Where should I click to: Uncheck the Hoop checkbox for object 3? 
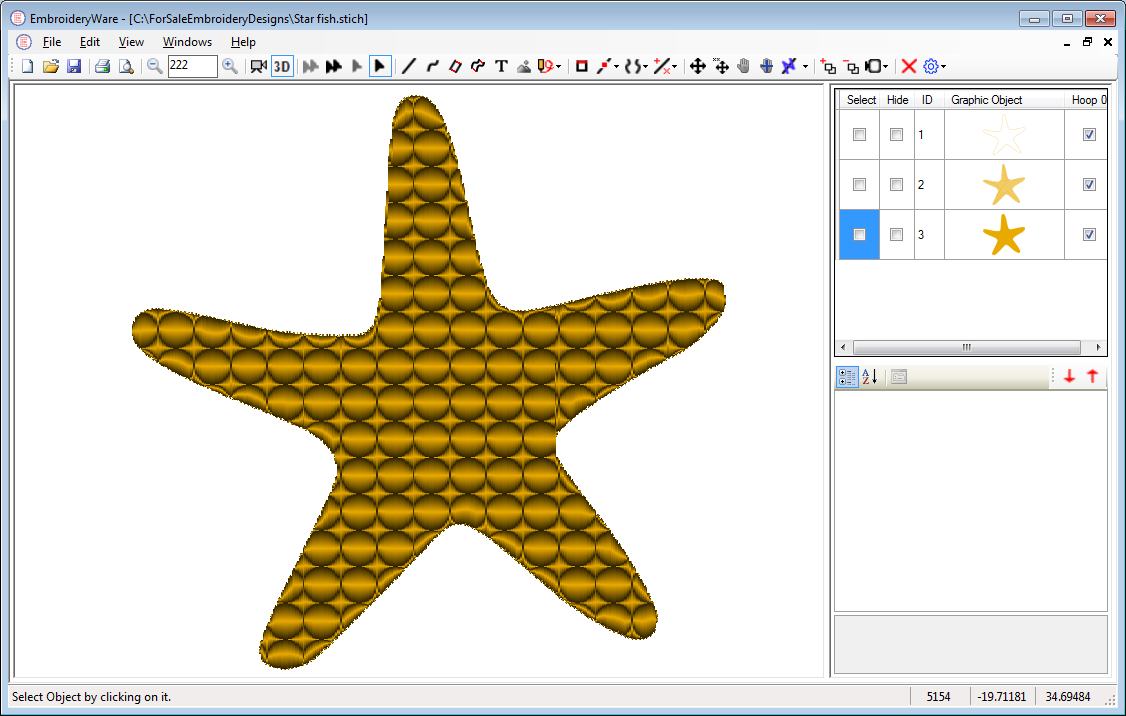pos(1089,235)
